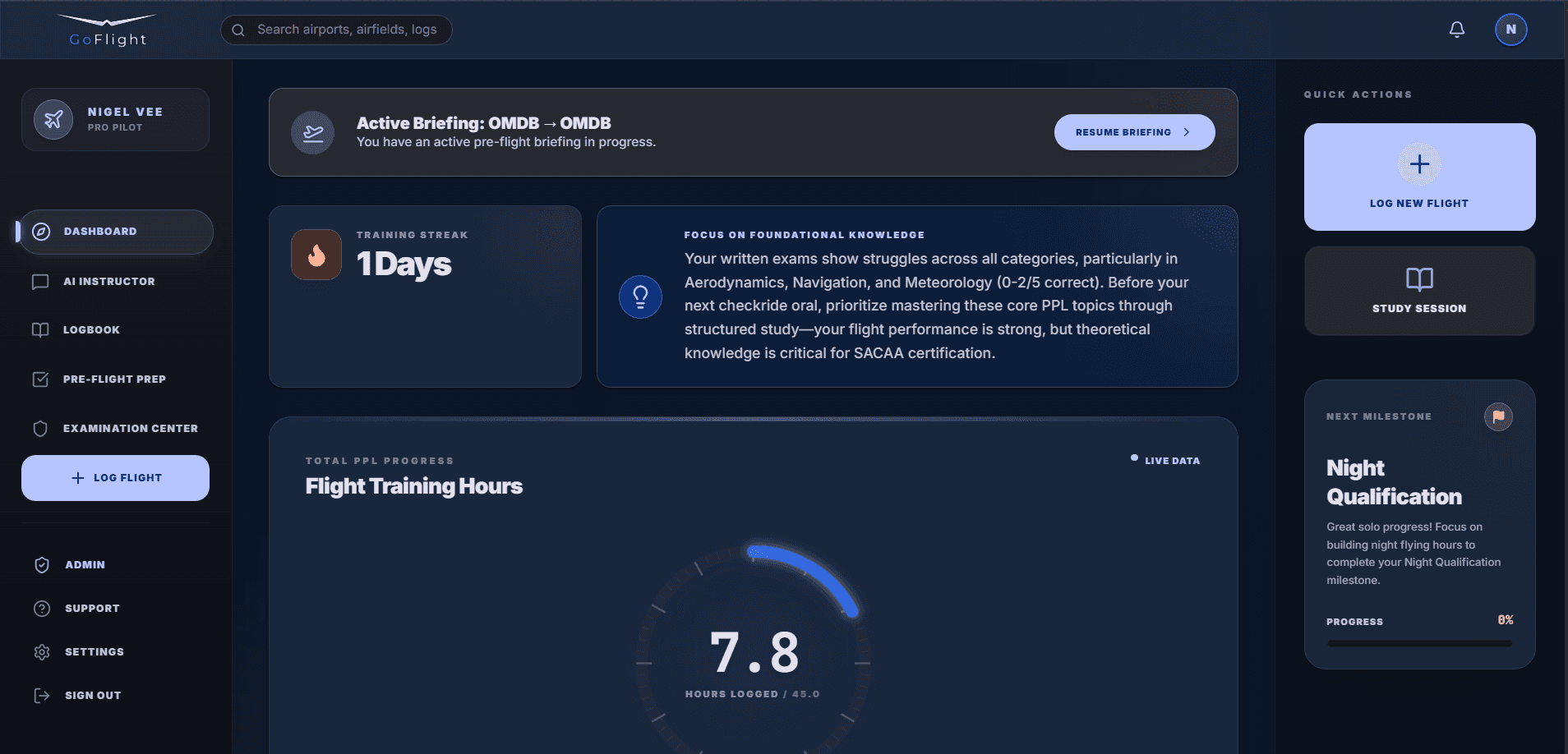Click the Flight Training Hours title
1568x754 pixels.
(413, 486)
